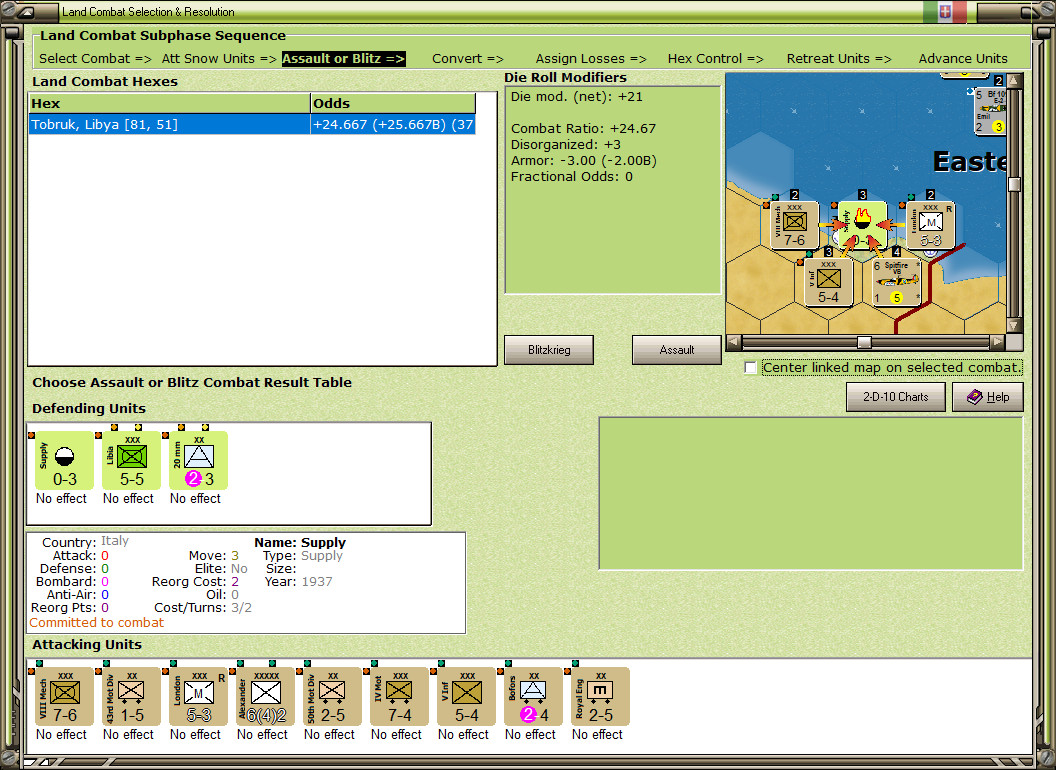
Task: Click Att Snow Units subphase label
Action: tap(219, 59)
